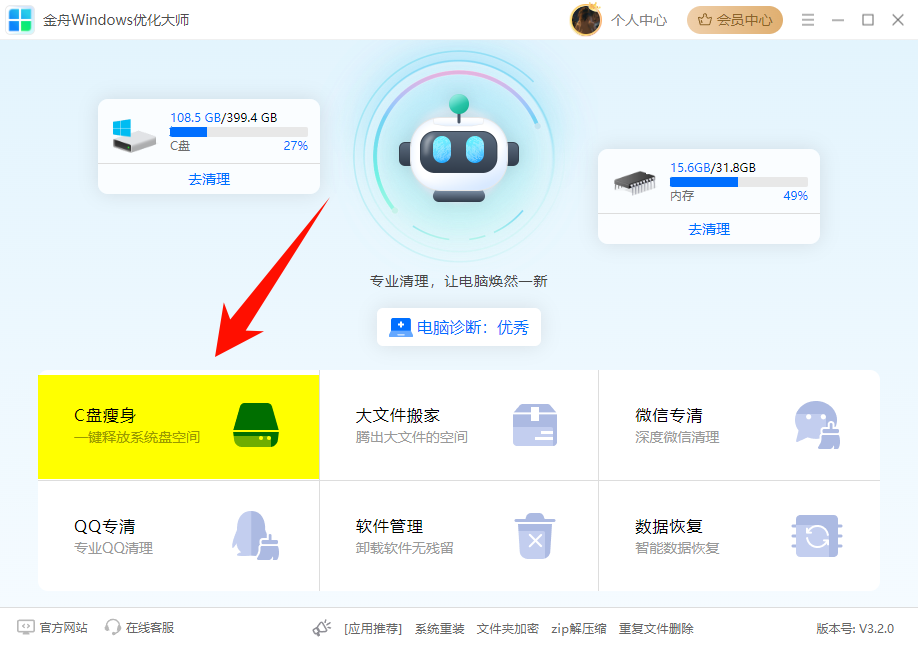Open the hamburger menu at top right
This screenshot has height=647, width=918.
(x=807, y=19)
